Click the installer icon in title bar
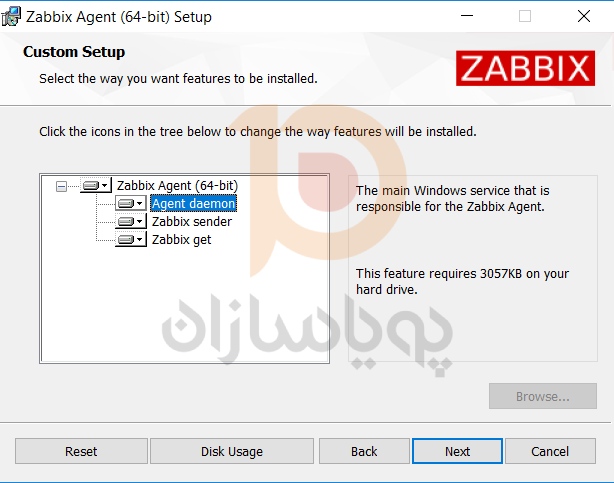This screenshot has height=483, width=614. pos(11,16)
